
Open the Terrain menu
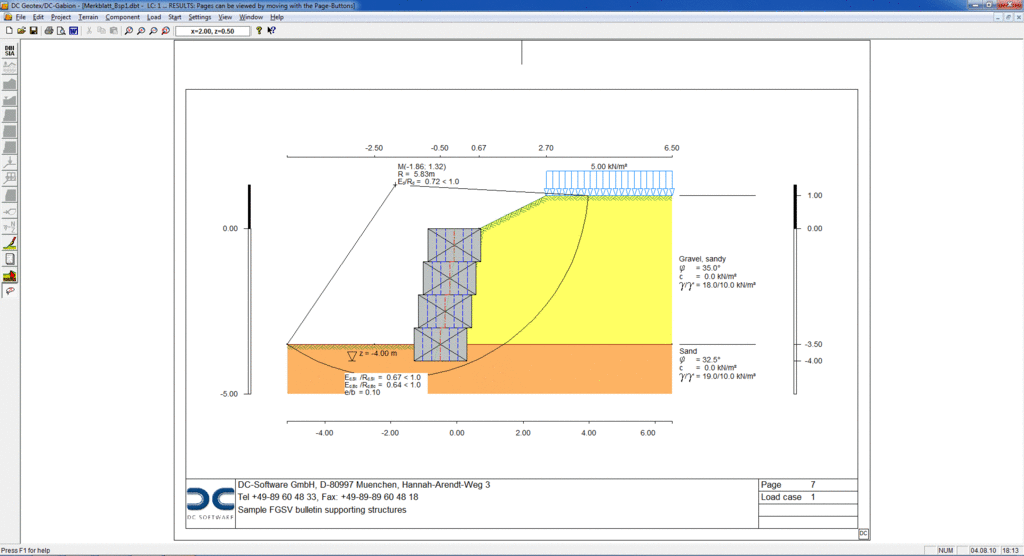point(88,17)
